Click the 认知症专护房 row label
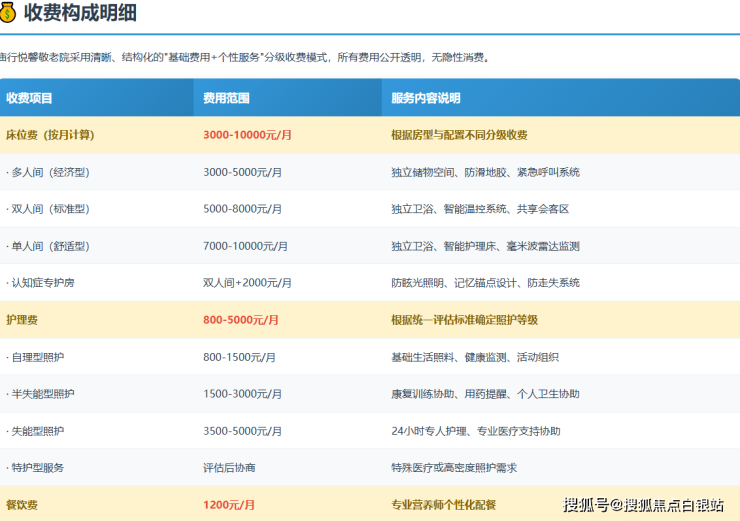 (40, 283)
